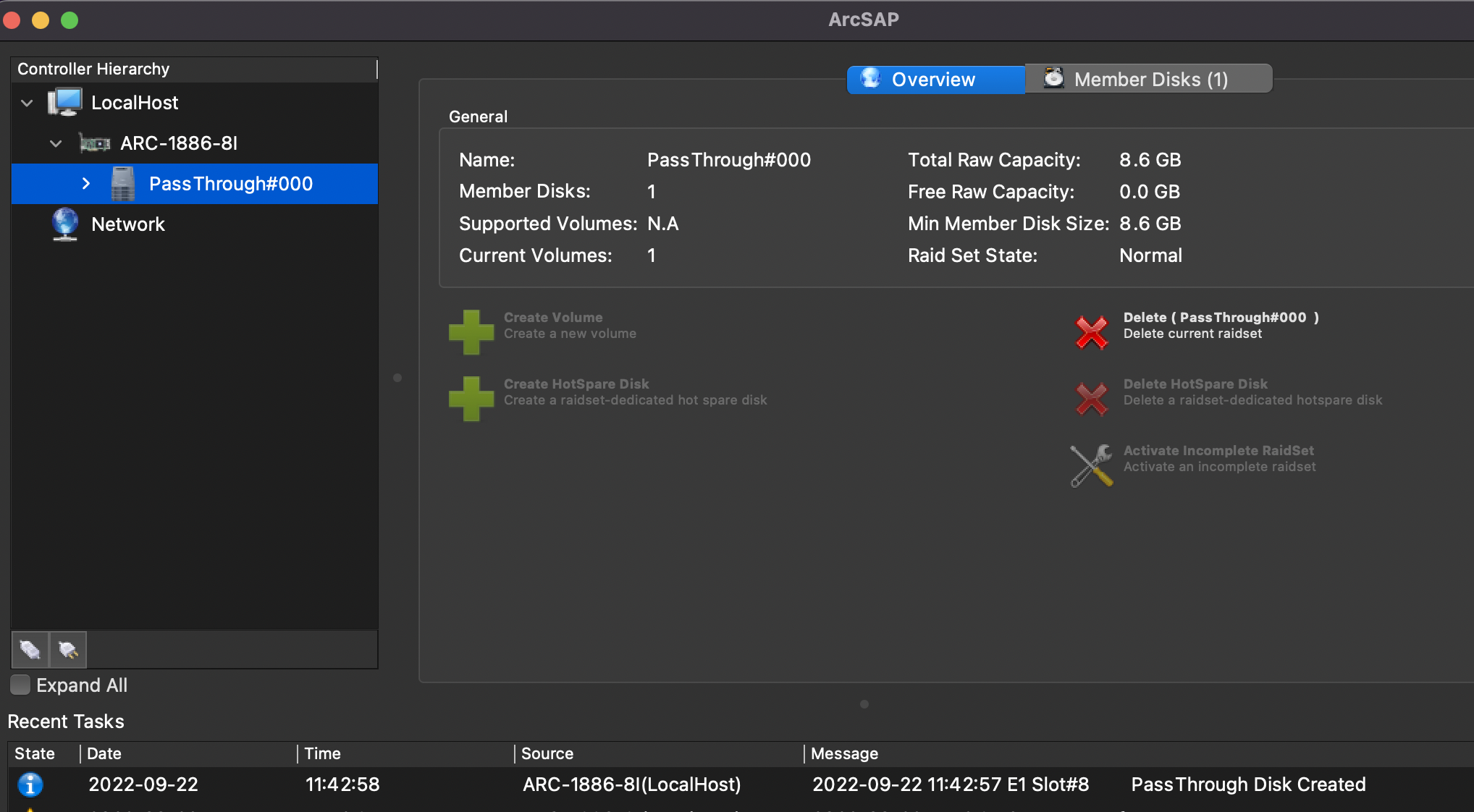This screenshot has height=812, width=1474.
Task: Click the blue info state icon in Recent Tasks
Action: tap(30, 784)
